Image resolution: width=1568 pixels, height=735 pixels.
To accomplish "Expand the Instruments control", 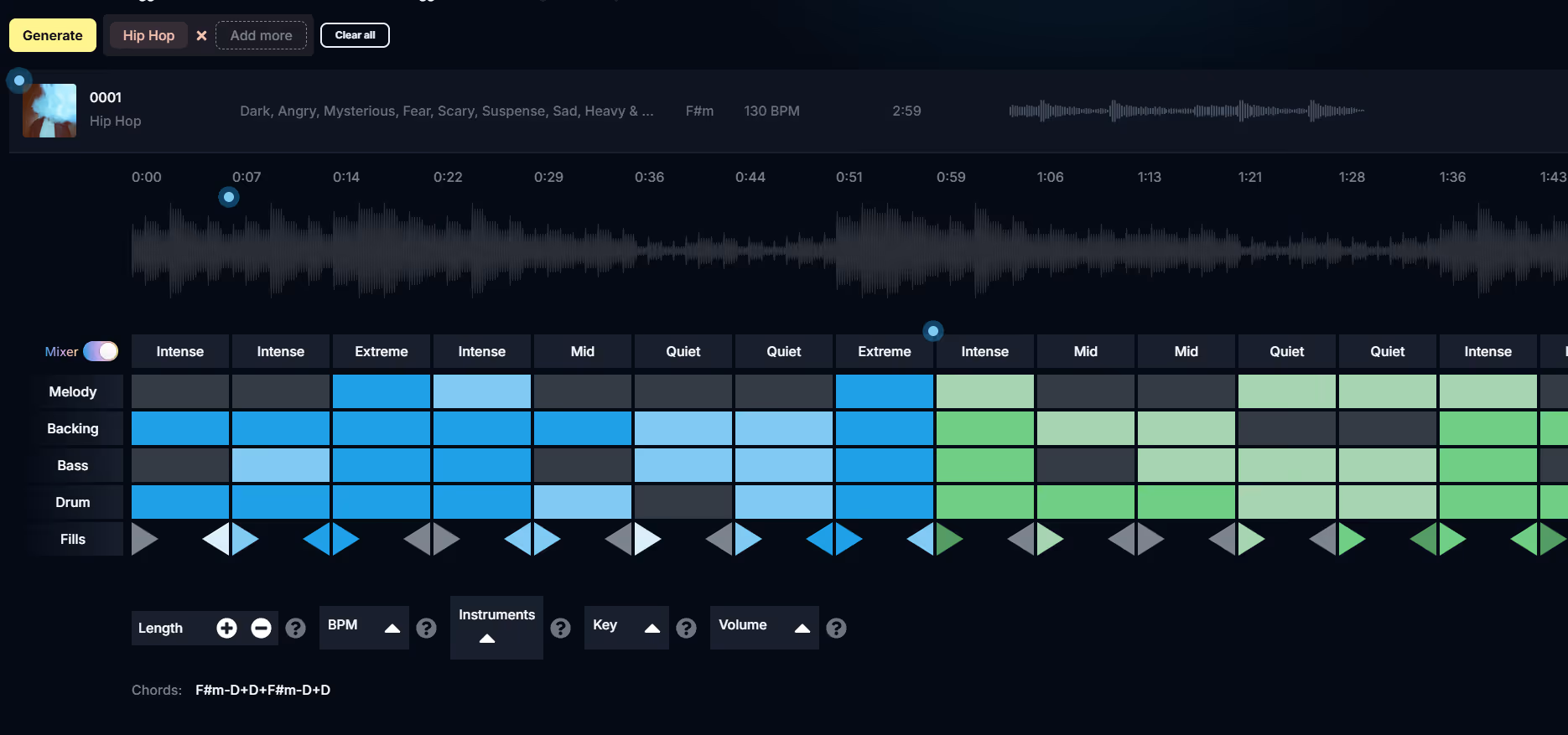I will point(487,639).
